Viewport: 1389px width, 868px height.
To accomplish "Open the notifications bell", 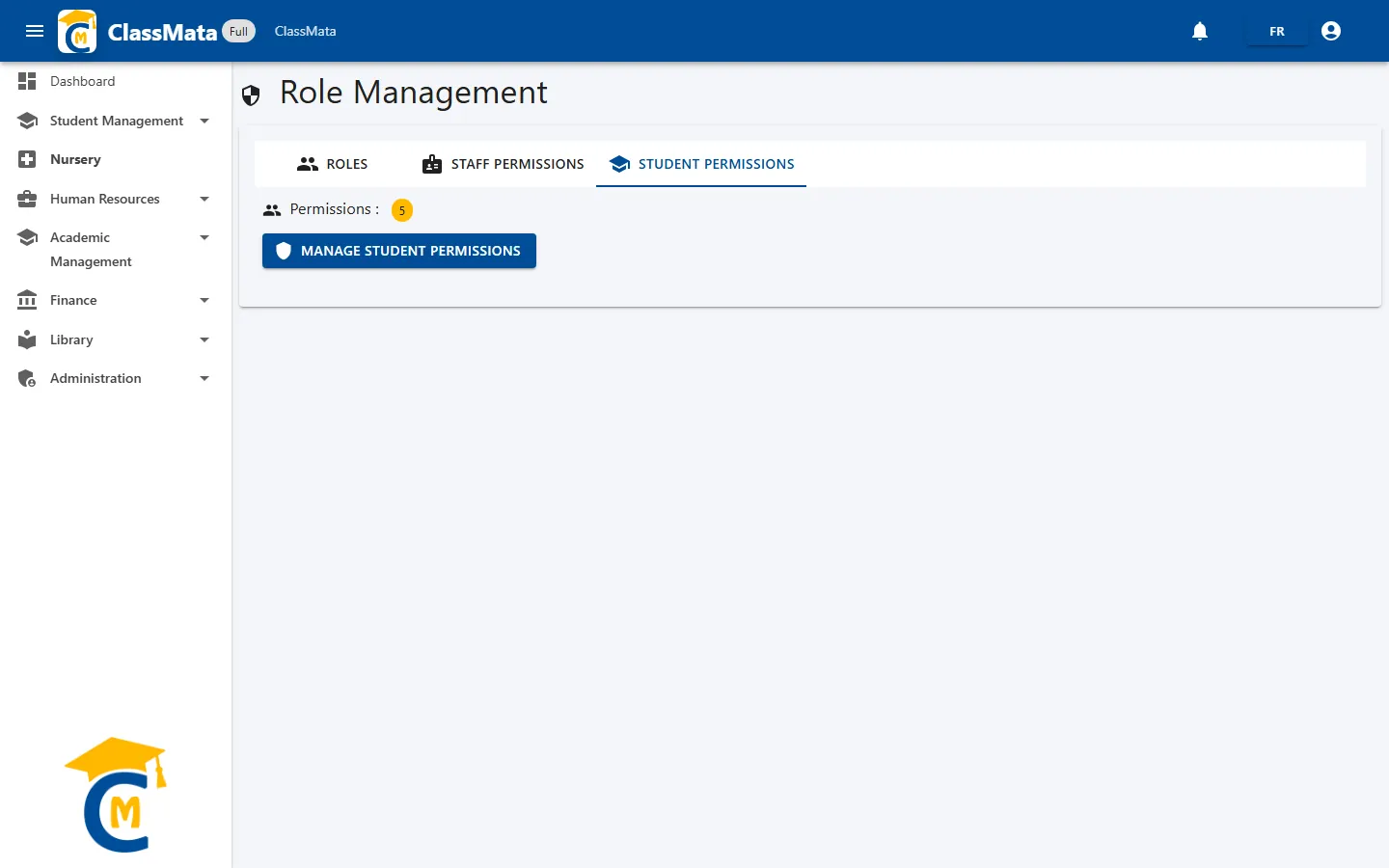I will pyautogui.click(x=1200, y=31).
